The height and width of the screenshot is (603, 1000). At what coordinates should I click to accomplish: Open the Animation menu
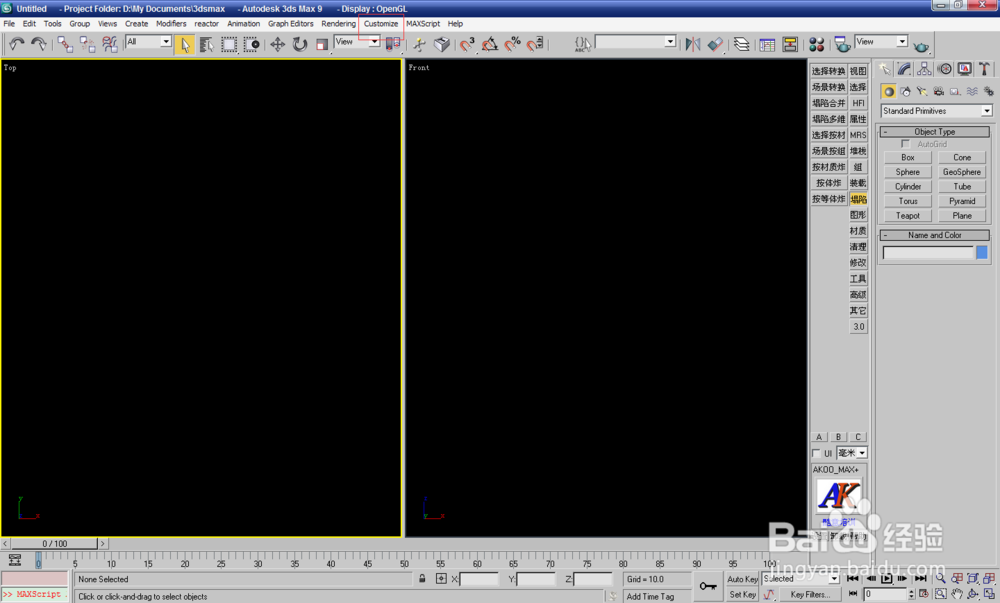[244, 24]
